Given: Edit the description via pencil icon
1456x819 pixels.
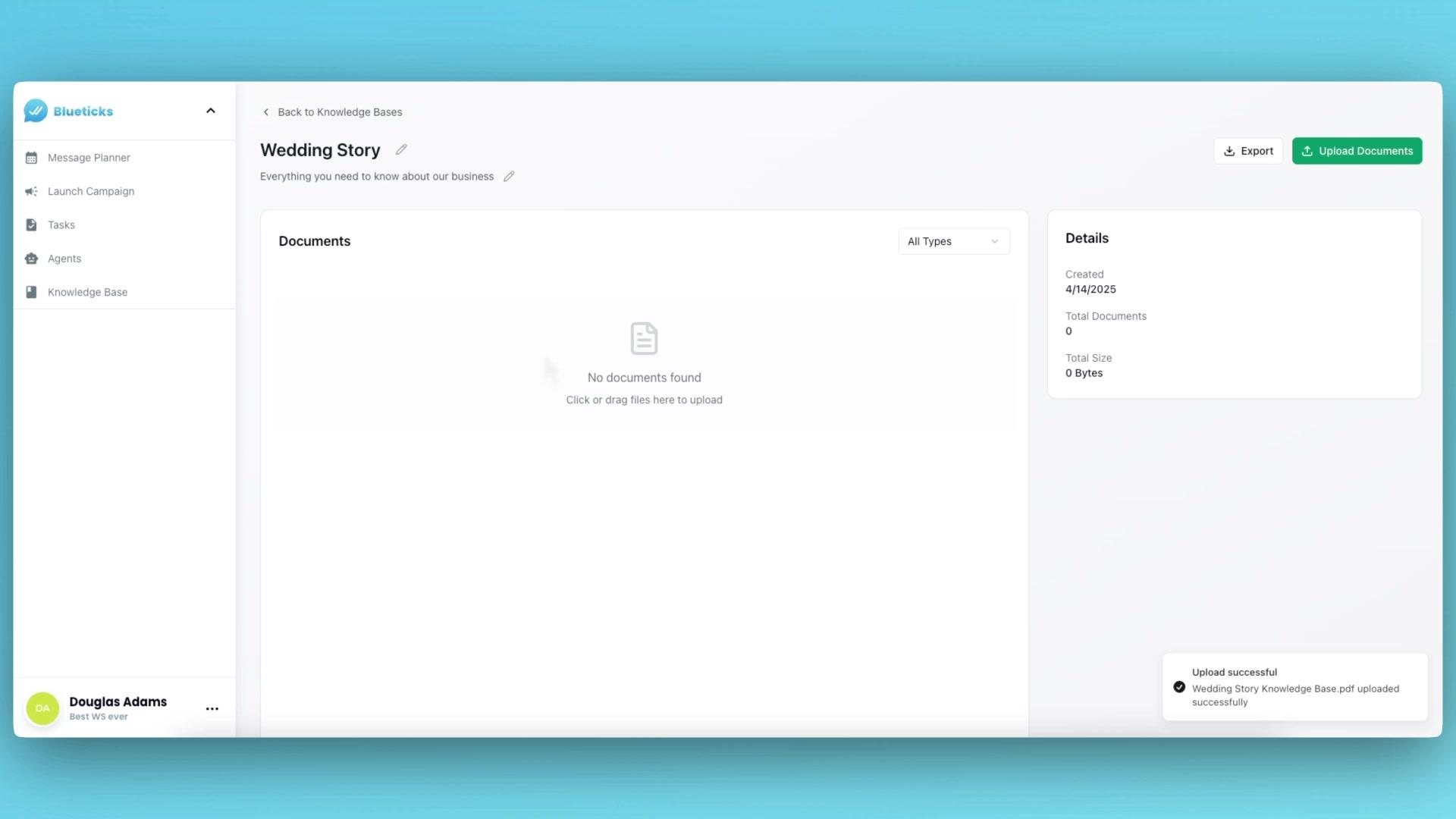Looking at the screenshot, I should (509, 176).
